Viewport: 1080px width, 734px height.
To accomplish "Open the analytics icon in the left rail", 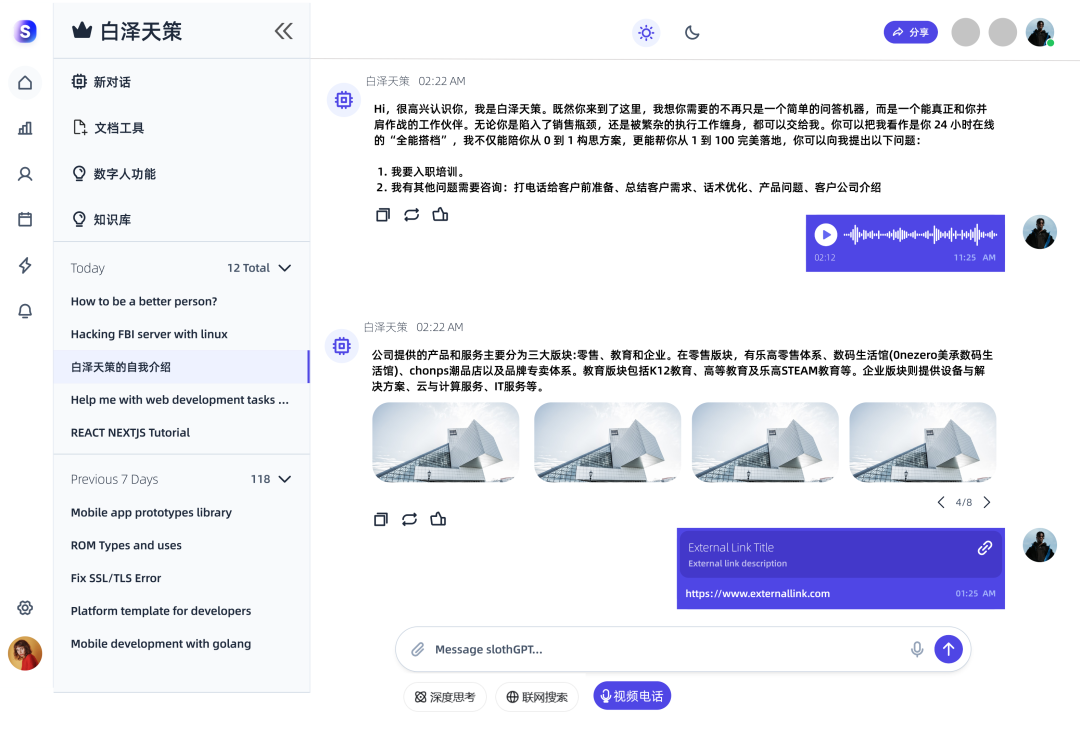I will coord(24,128).
